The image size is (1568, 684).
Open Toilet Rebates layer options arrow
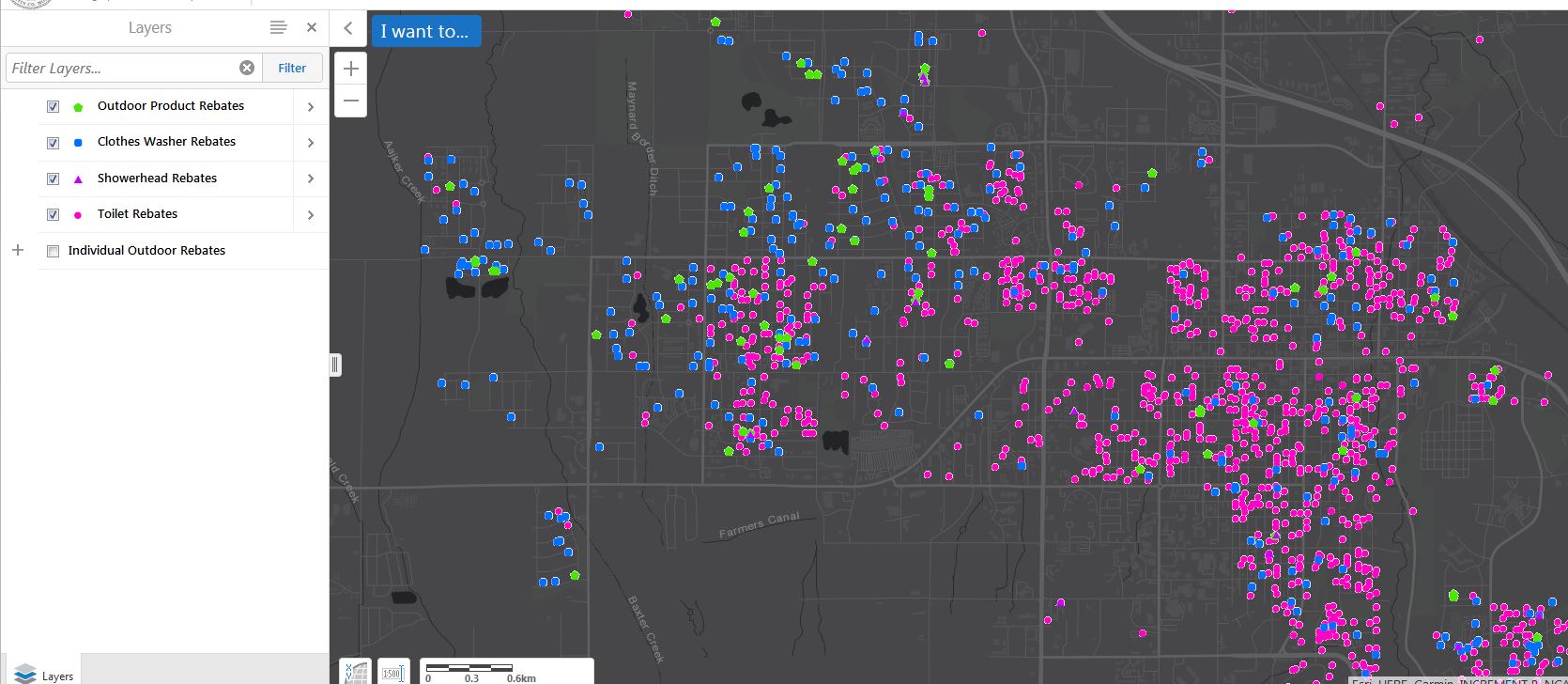point(311,215)
